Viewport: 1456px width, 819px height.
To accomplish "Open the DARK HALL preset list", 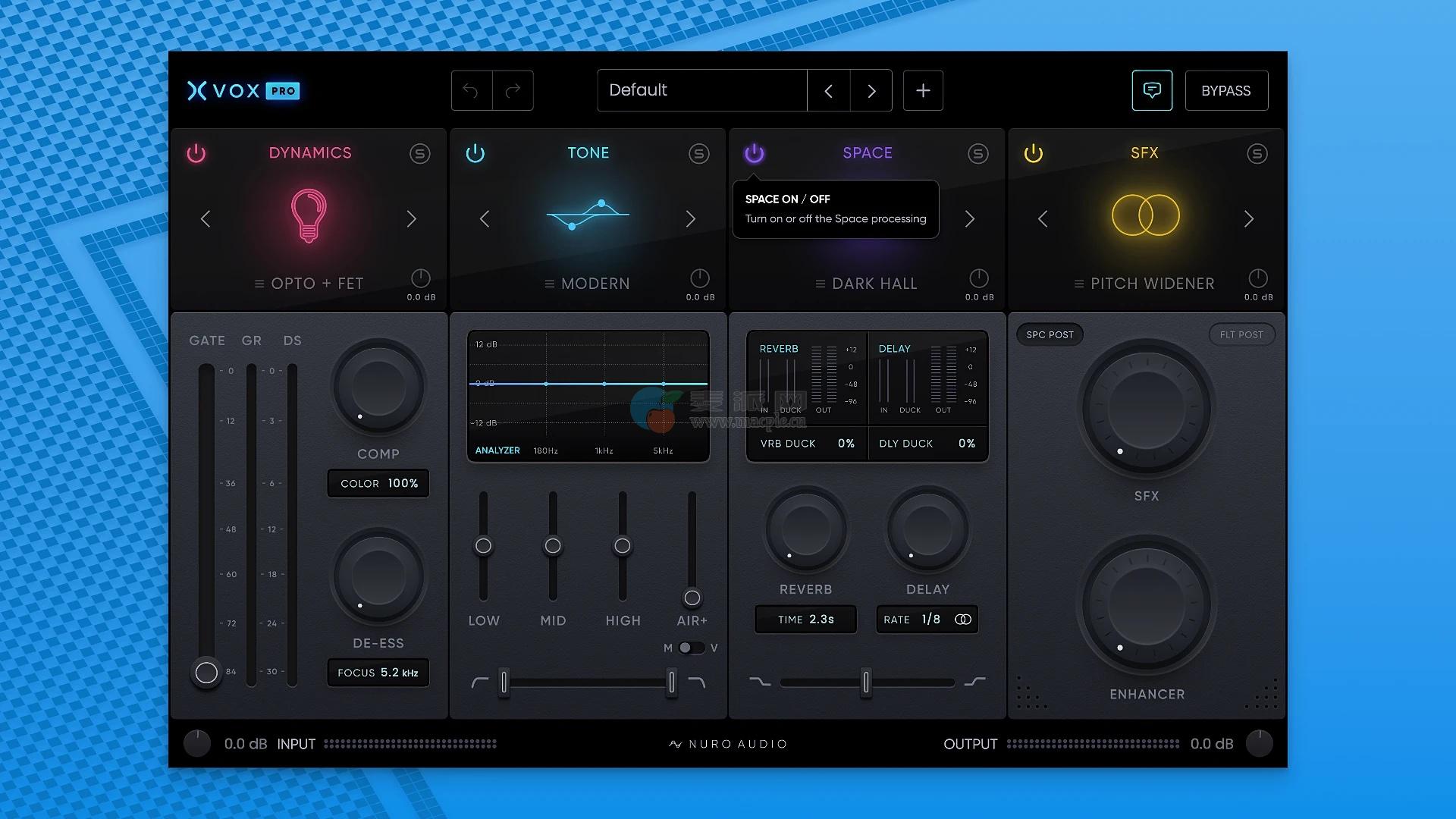I will click(x=866, y=284).
